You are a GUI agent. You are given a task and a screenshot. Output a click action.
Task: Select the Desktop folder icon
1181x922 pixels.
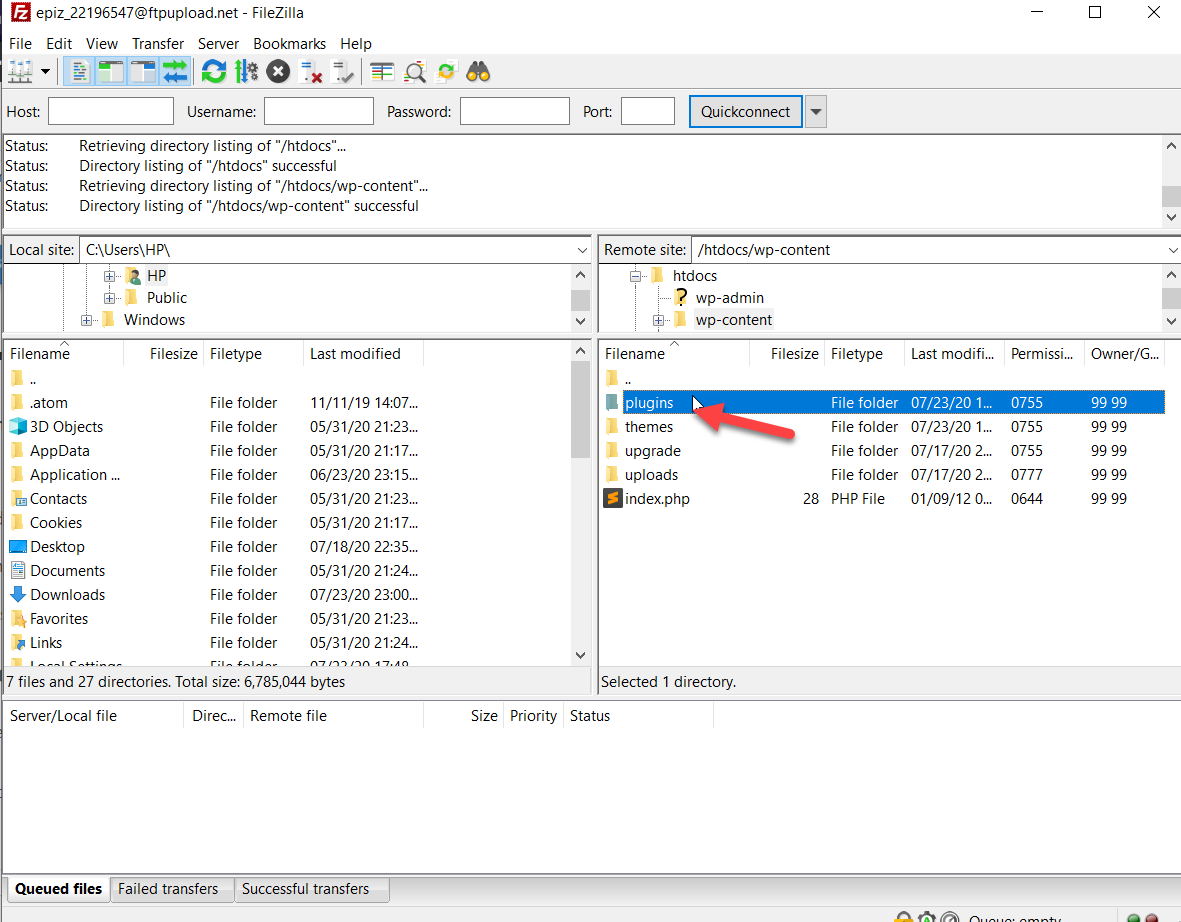18,546
